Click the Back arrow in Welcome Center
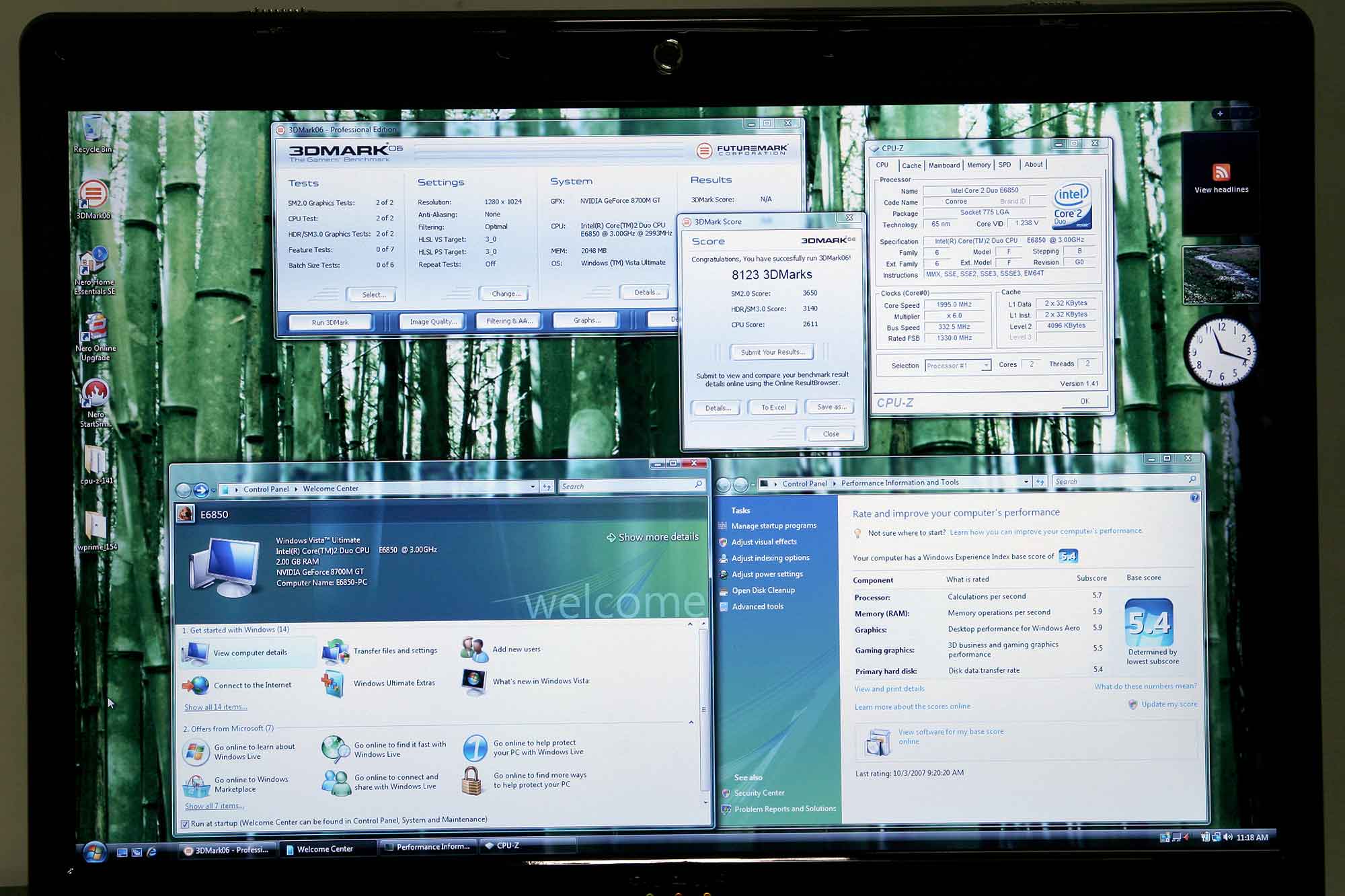Image resolution: width=1345 pixels, height=896 pixels. tap(183, 490)
